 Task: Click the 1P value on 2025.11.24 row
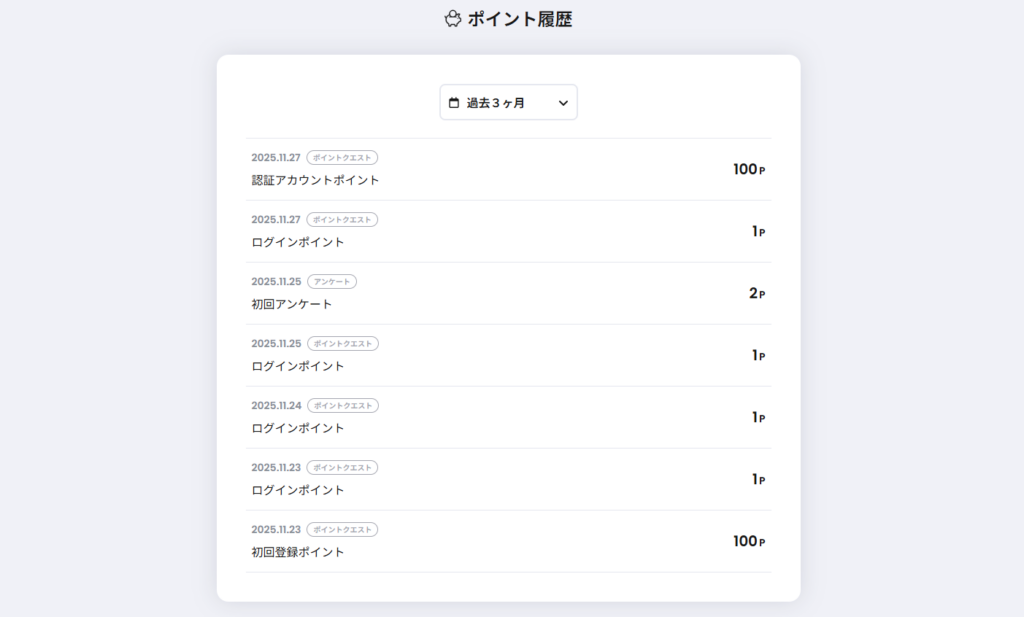click(758, 417)
